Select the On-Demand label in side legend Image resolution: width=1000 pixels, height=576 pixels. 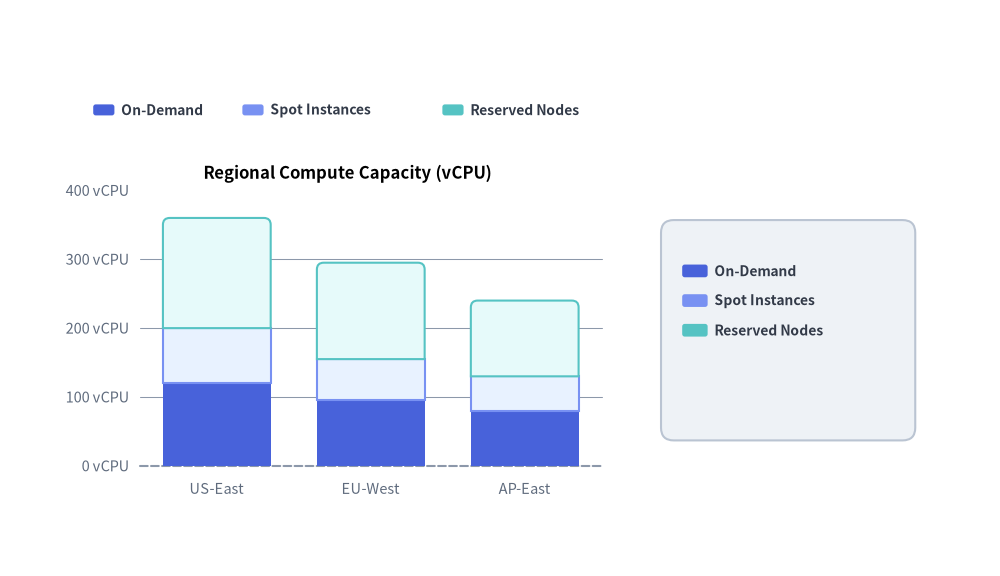755,271
